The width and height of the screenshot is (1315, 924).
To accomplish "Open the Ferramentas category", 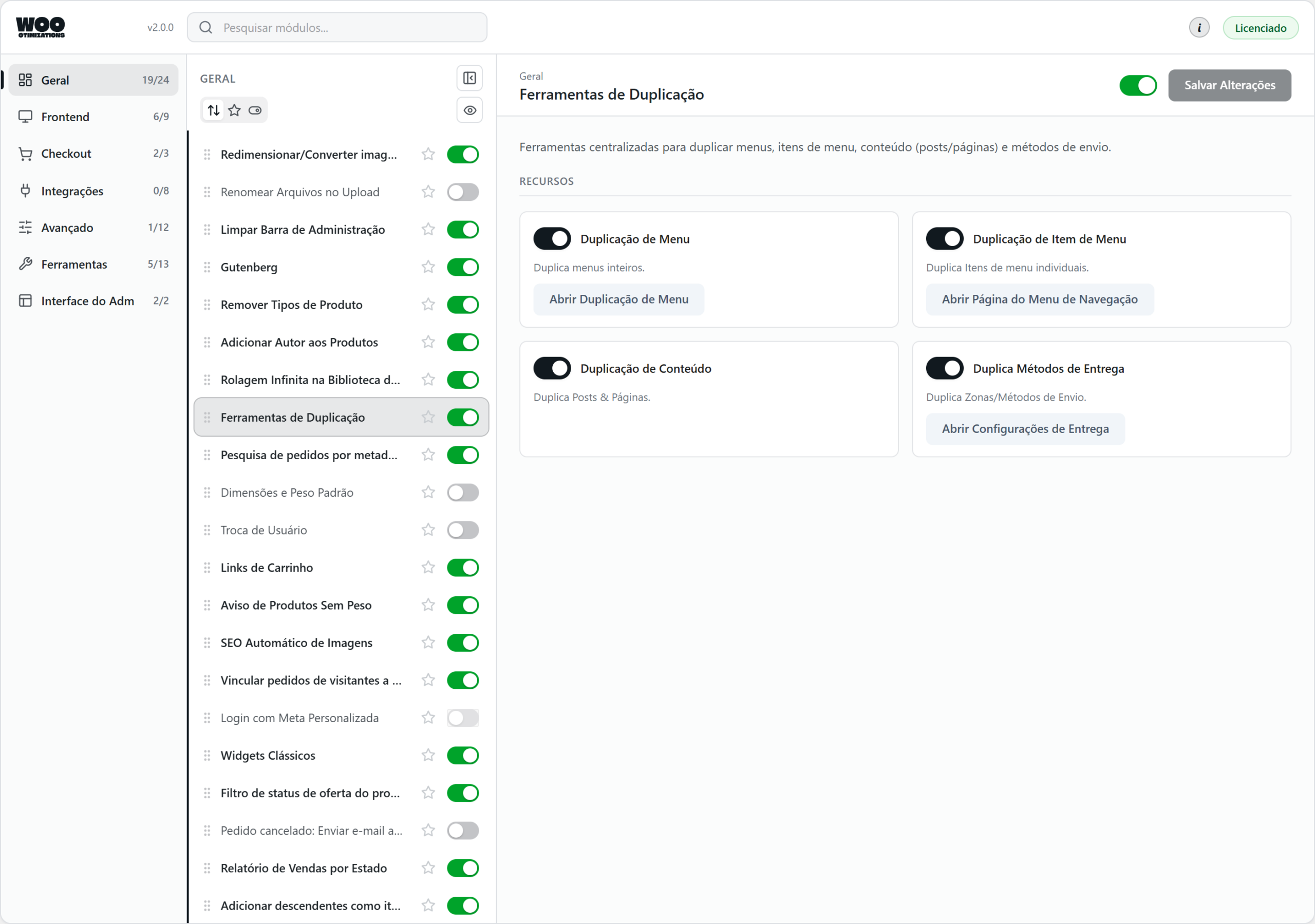I will (x=93, y=264).
